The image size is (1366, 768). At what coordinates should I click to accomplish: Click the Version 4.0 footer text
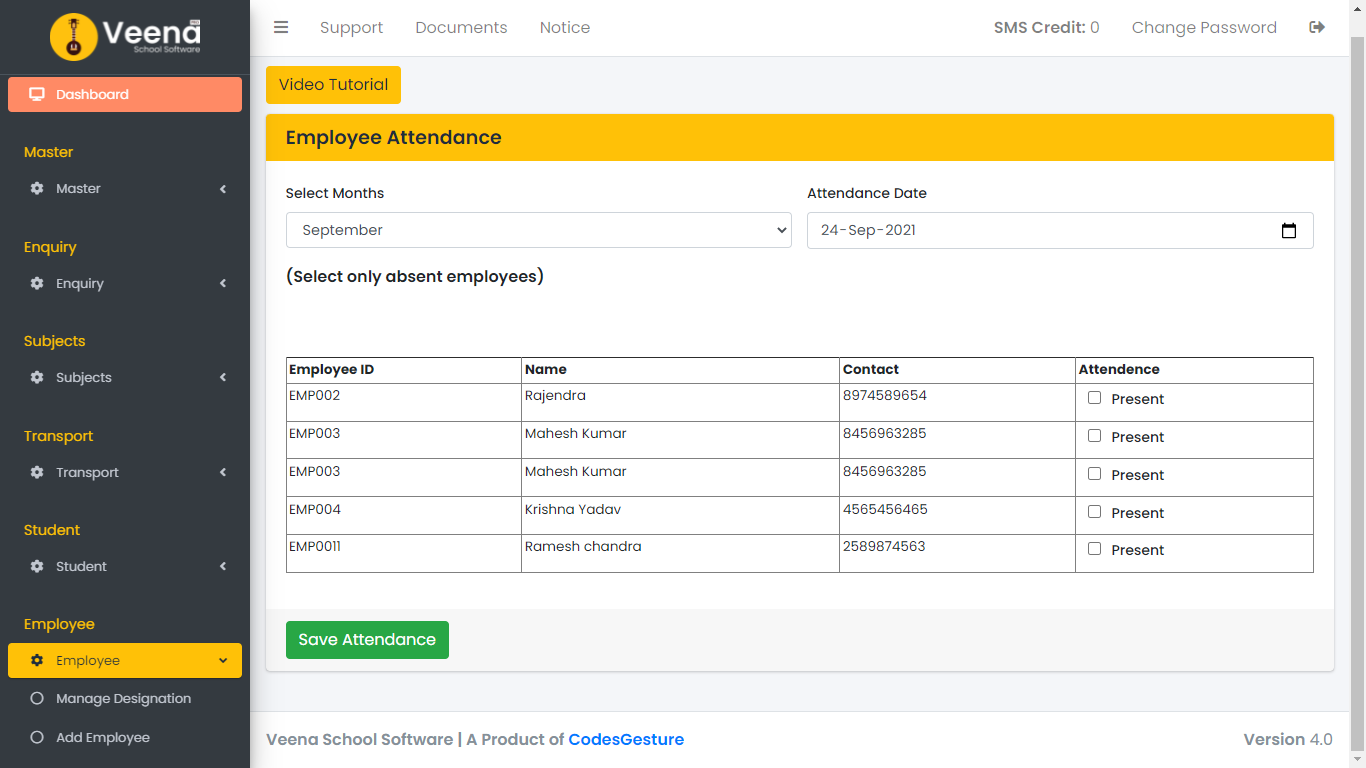1288,740
